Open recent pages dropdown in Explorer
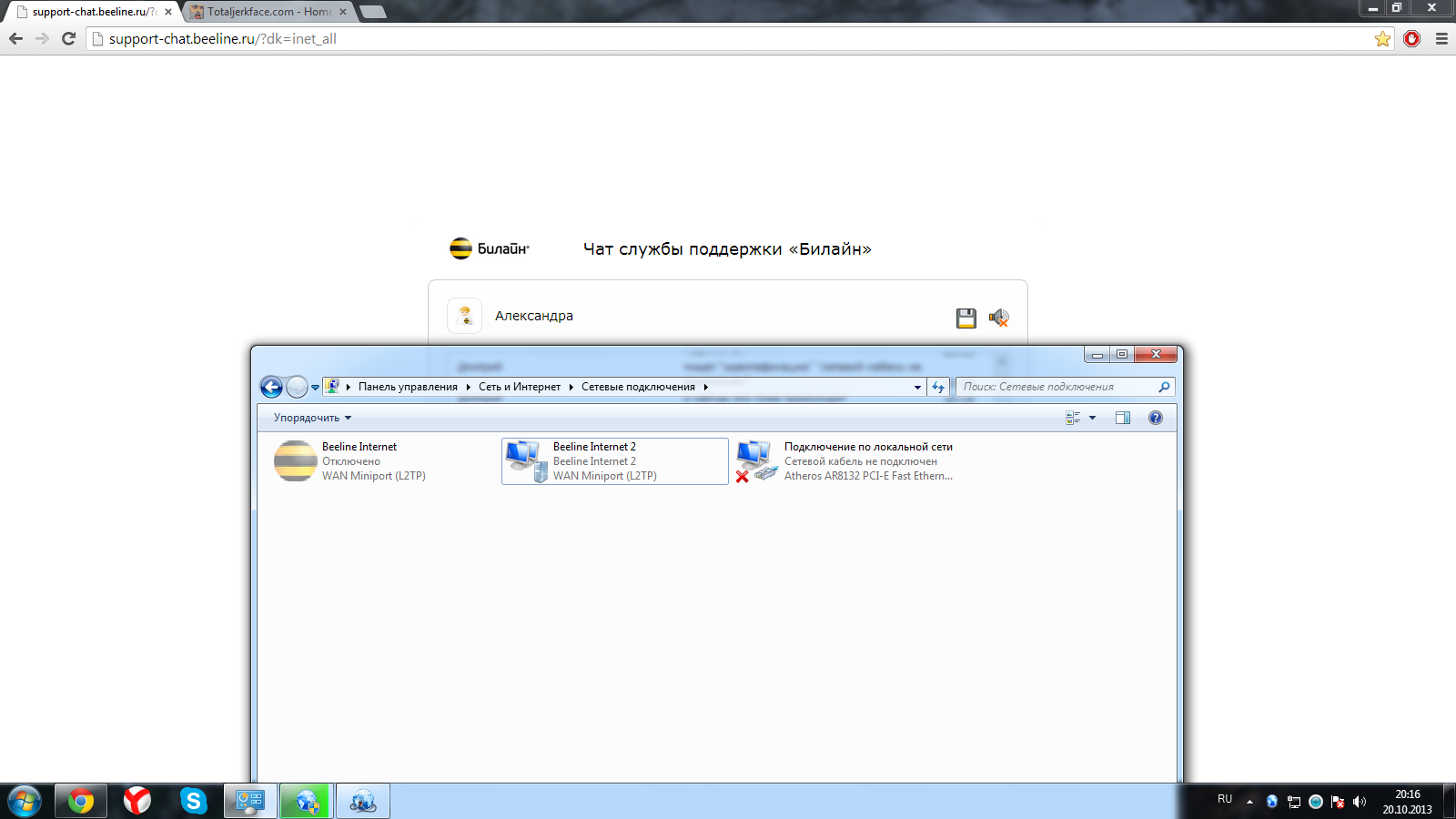The height and width of the screenshot is (819, 1456). point(316,388)
